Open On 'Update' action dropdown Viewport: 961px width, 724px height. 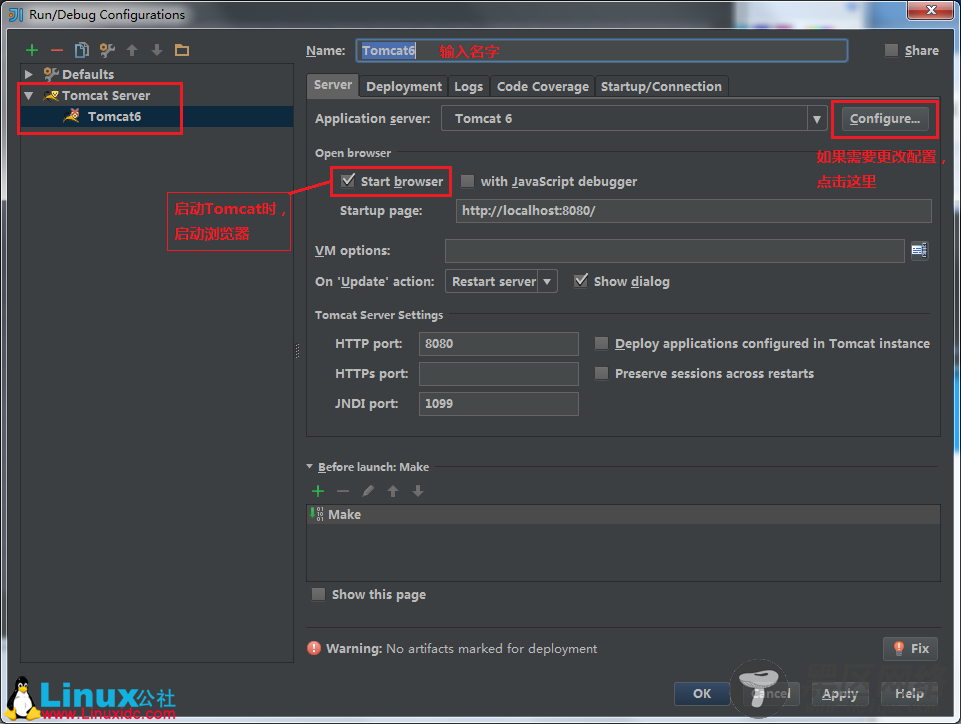point(547,281)
